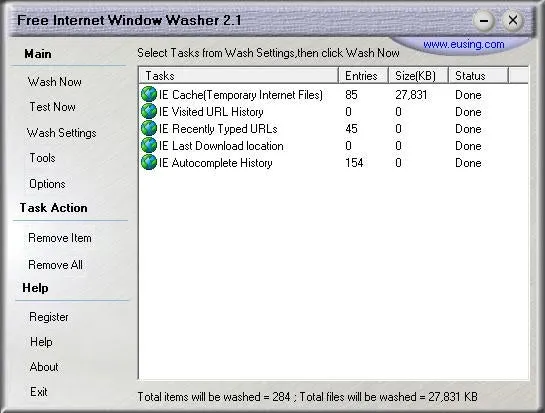Screen dimensions: 545x413
Task: Open Wash Settings
Action: (x=62, y=133)
